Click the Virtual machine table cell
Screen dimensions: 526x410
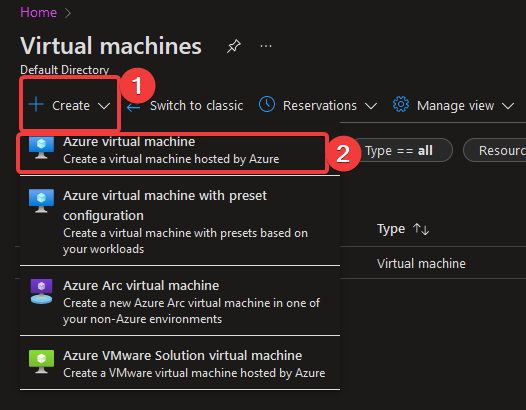click(421, 264)
